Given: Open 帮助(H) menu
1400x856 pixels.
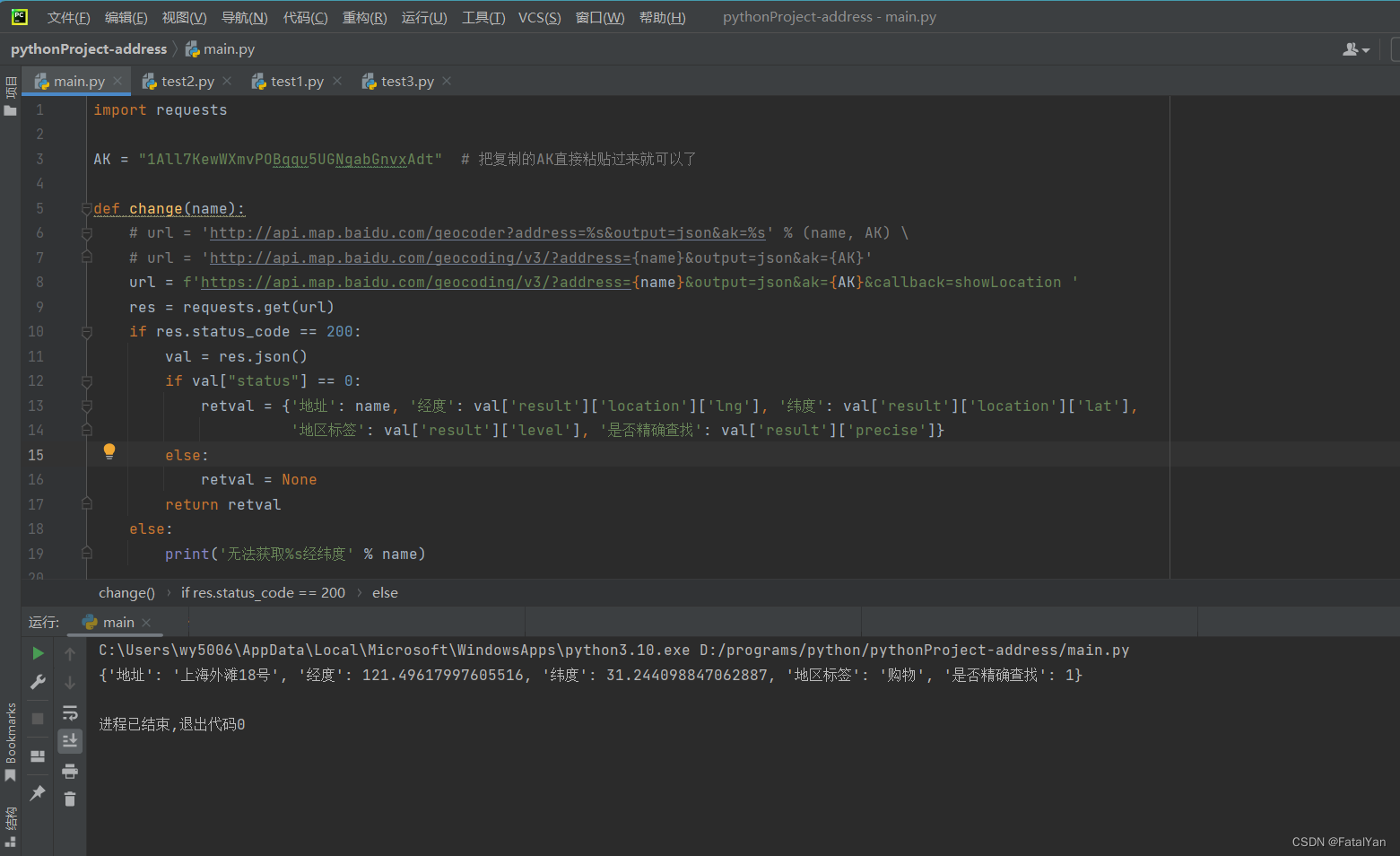Looking at the screenshot, I should [662, 17].
